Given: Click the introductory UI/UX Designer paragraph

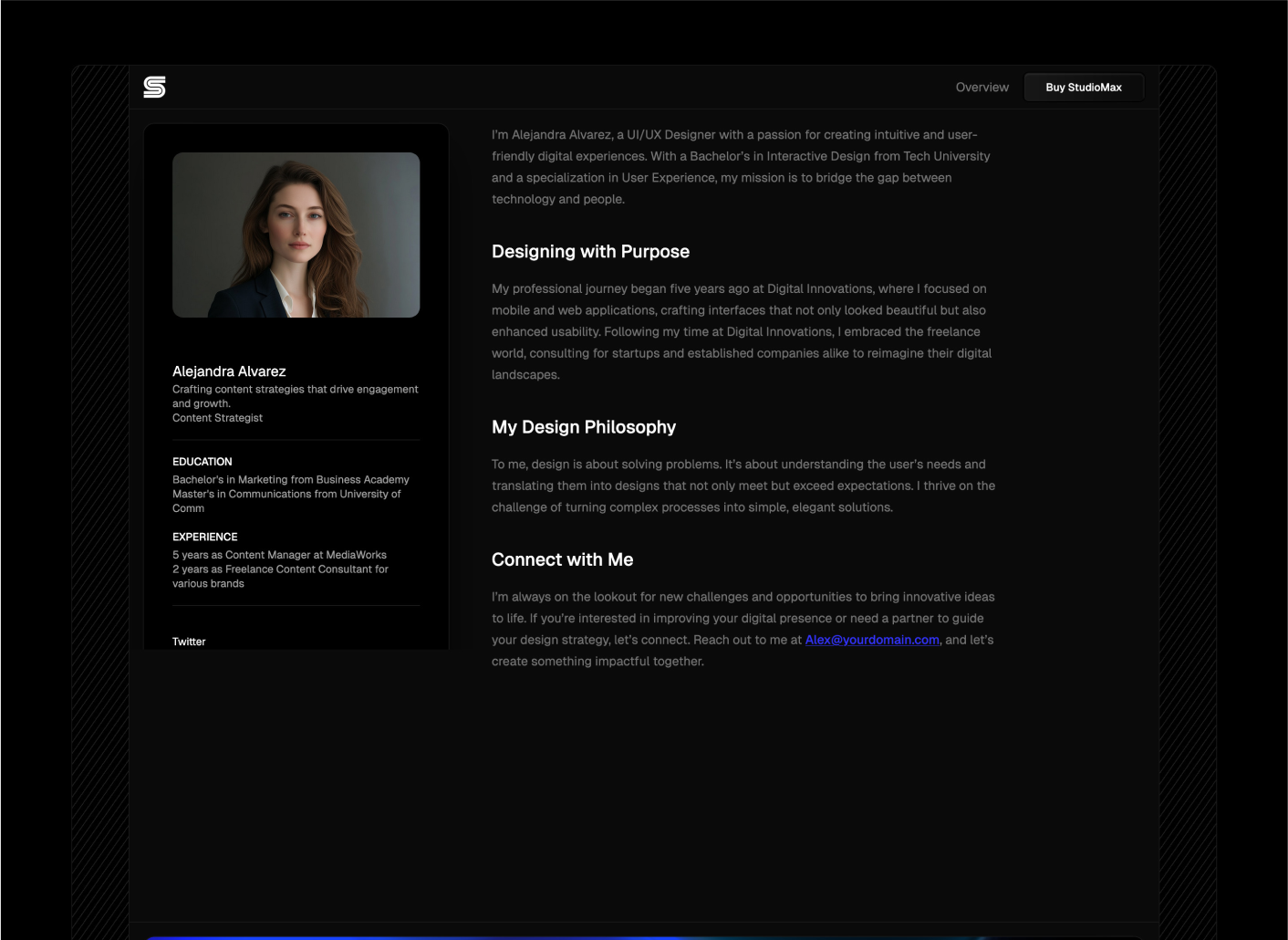Looking at the screenshot, I should [x=739, y=166].
